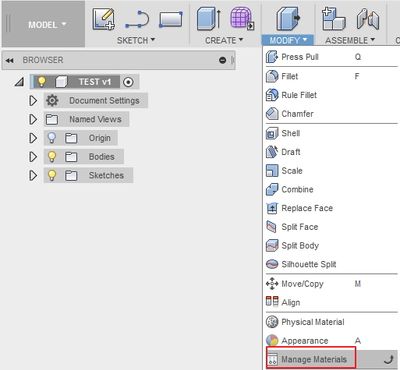
Task: Select Document Settings label in browser
Action: click(104, 100)
